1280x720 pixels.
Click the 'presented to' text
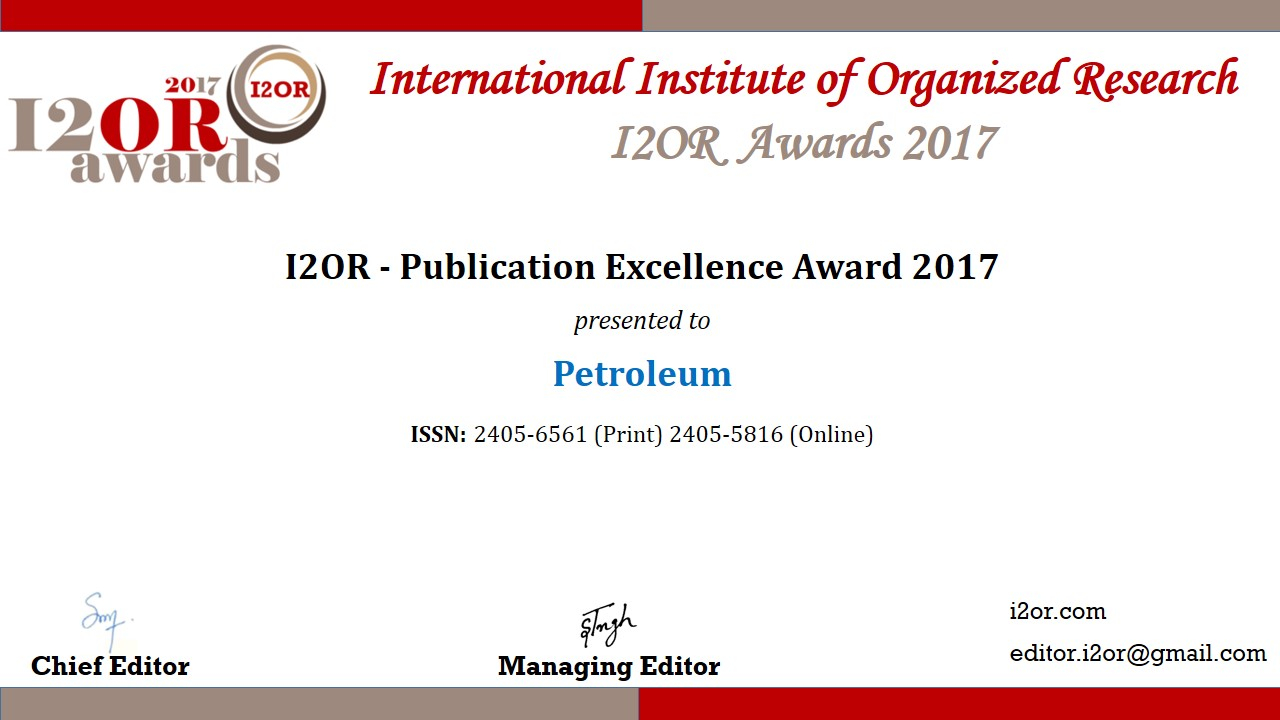pos(642,321)
